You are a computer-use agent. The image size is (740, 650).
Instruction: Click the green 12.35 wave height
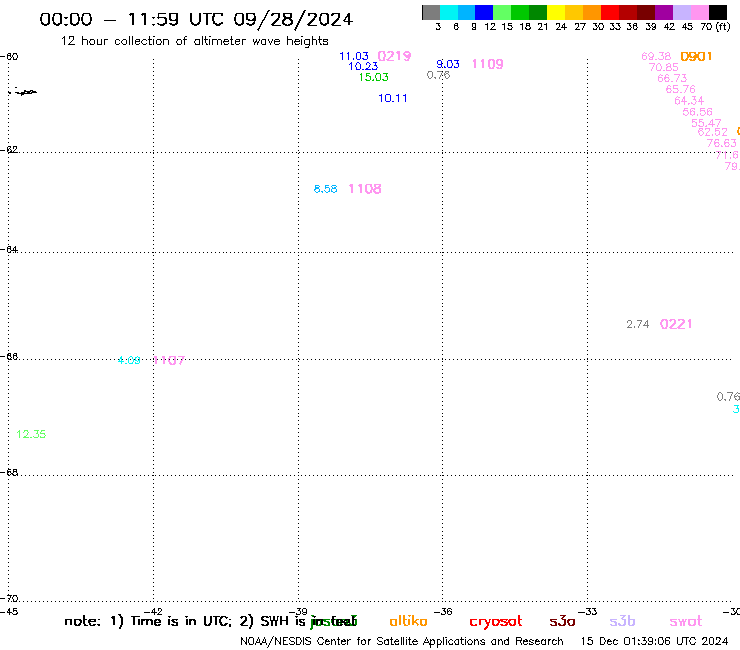click(x=31, y=434)
